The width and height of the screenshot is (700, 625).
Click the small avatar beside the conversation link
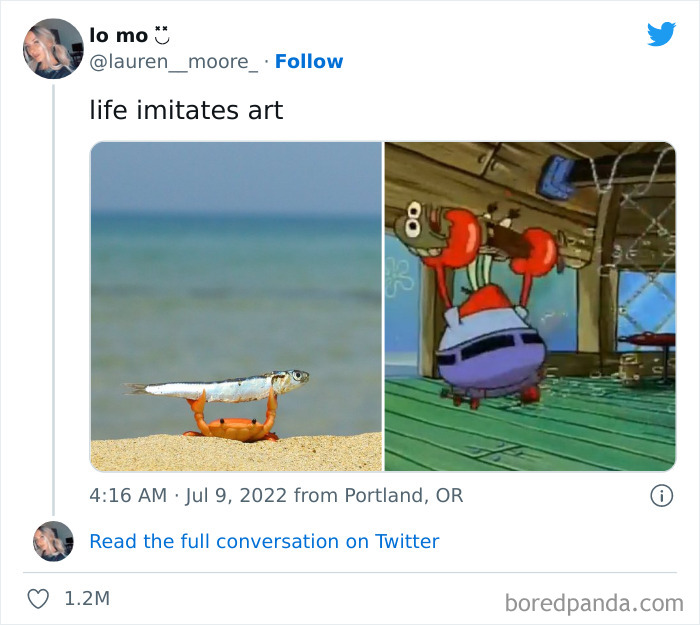pos(53,541)
